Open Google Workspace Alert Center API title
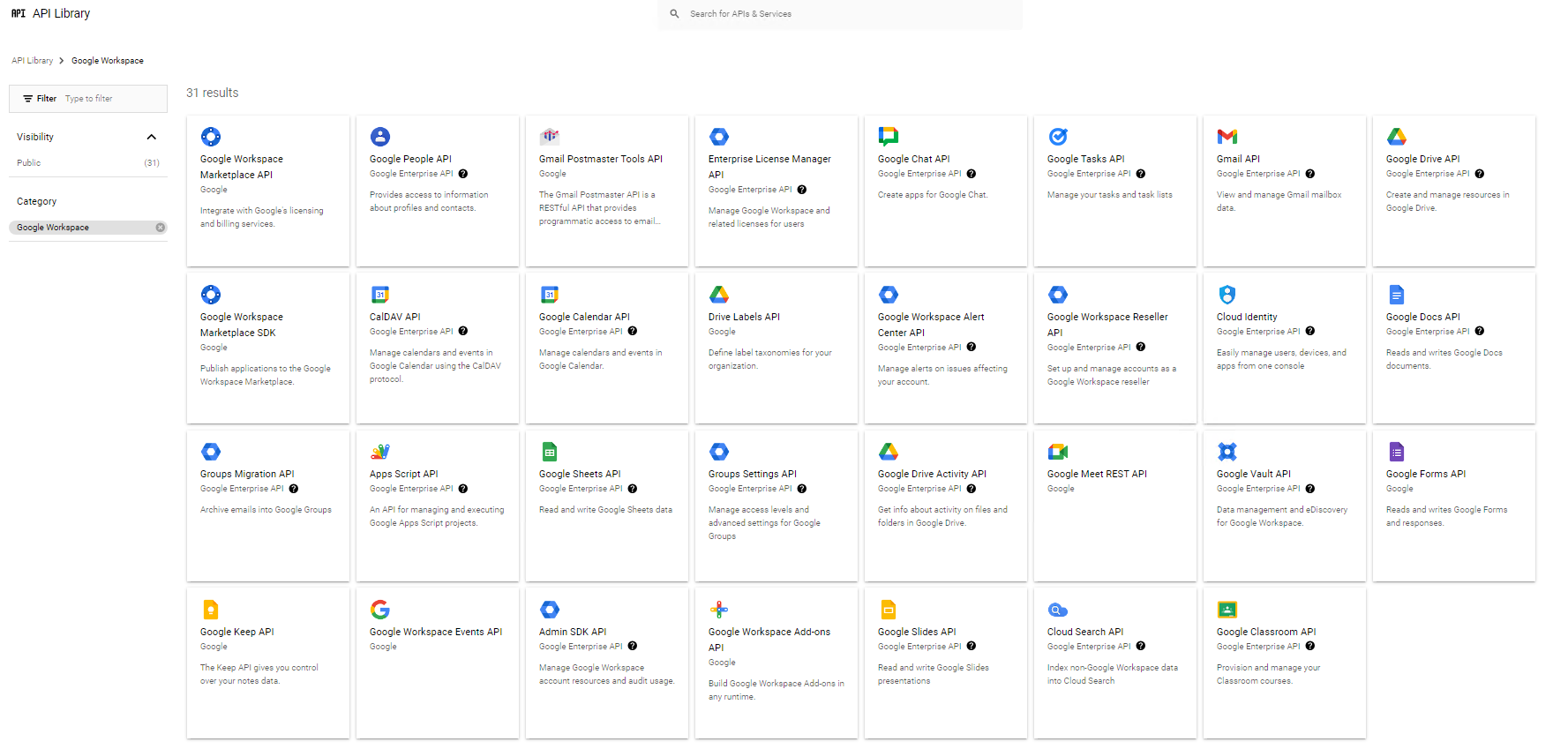1568x749 pixels. tap(931, 325)
